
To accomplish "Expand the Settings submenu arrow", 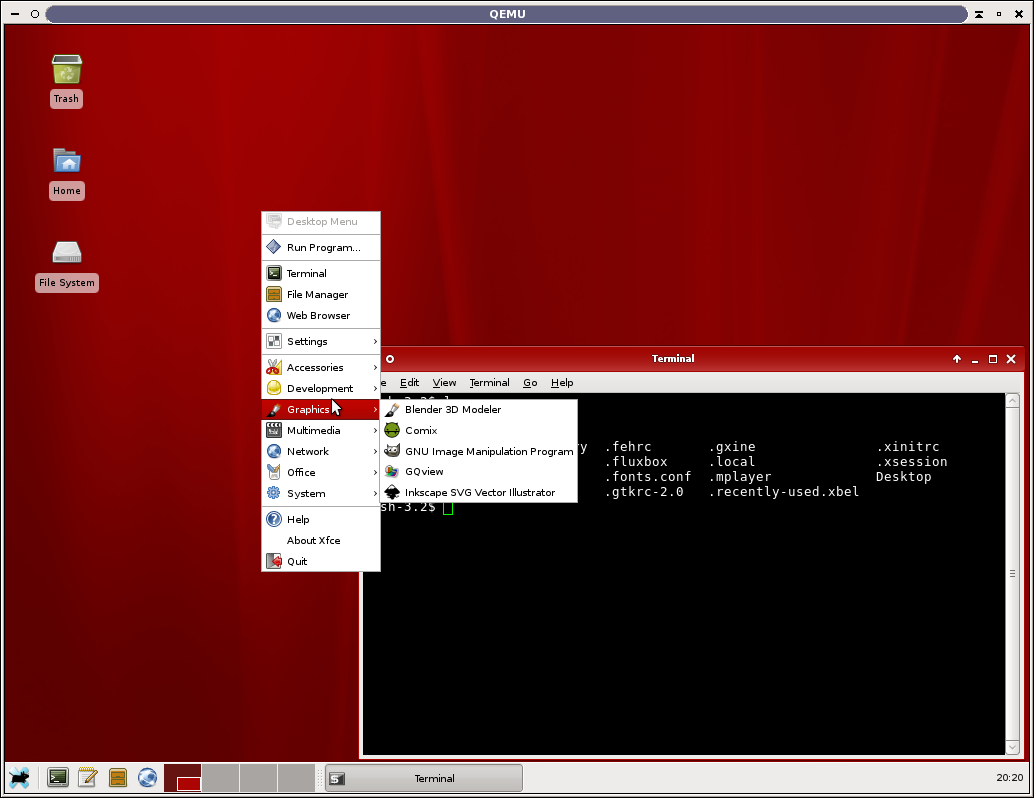I will tap(375, 341).
